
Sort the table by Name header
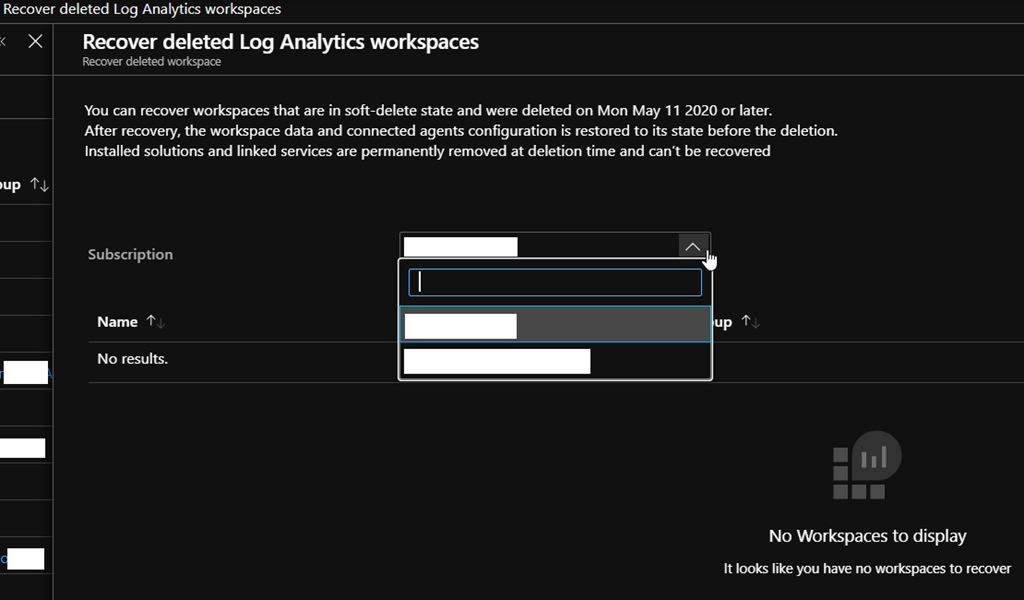pyautogui.click(x=117, y=322)
